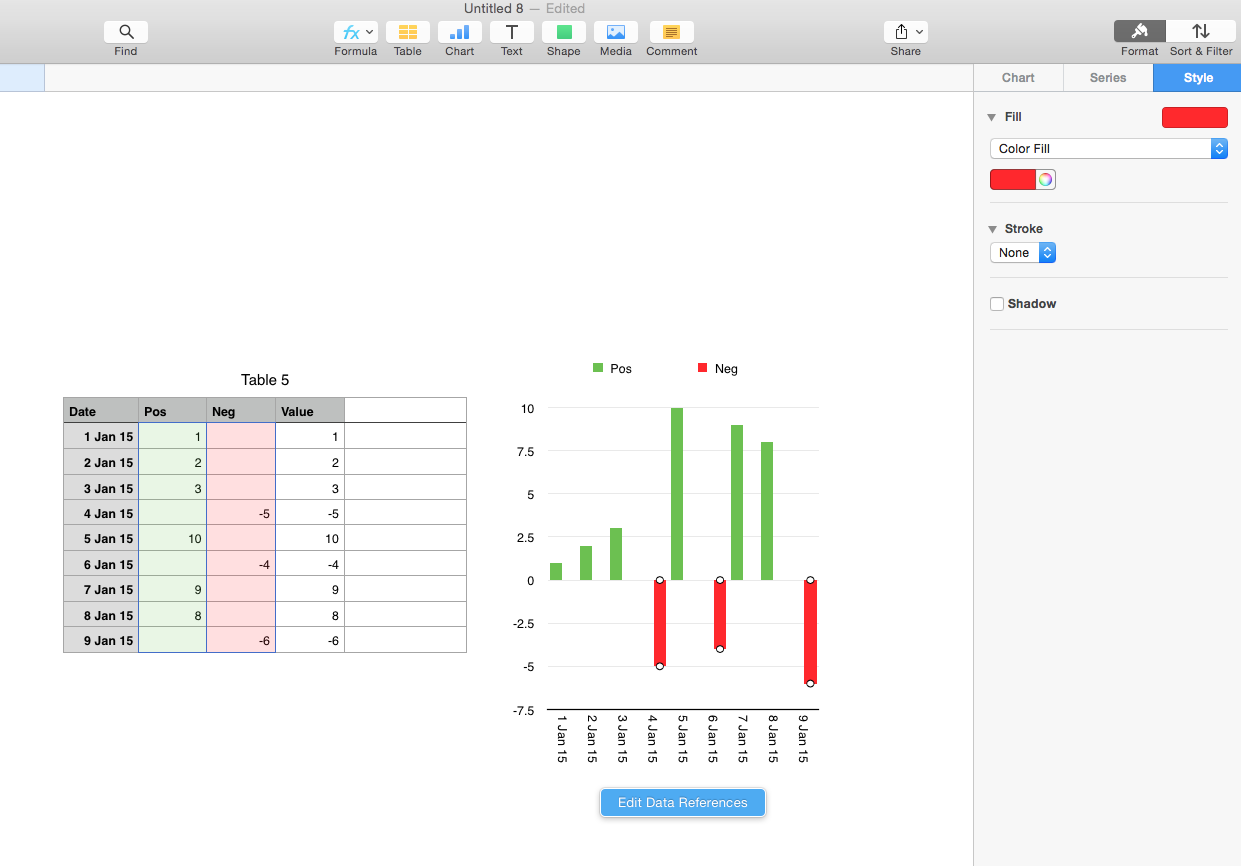Select Neg cell containing -5
This screenshot has height=866, width=1241.
[241, 513]
